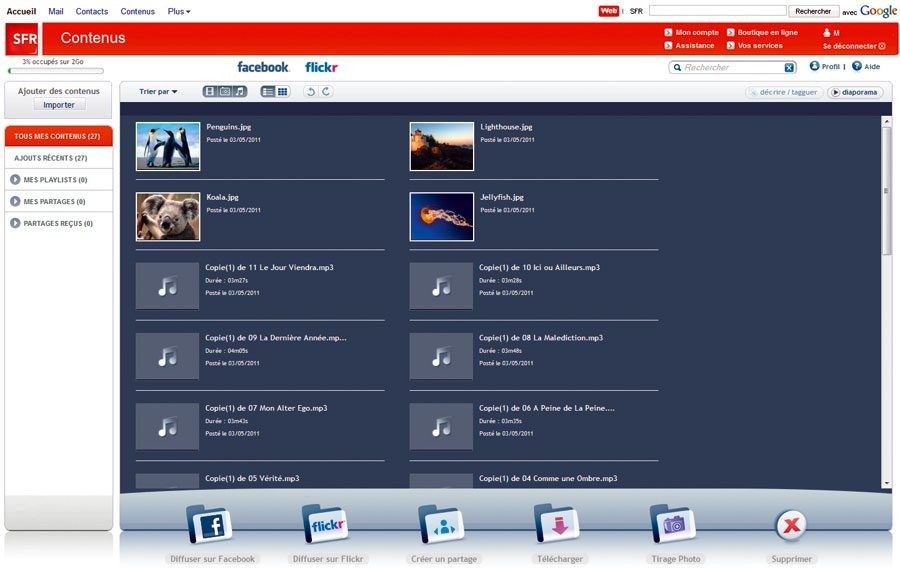Toggle the music filter in toolbar

(240, 91)
